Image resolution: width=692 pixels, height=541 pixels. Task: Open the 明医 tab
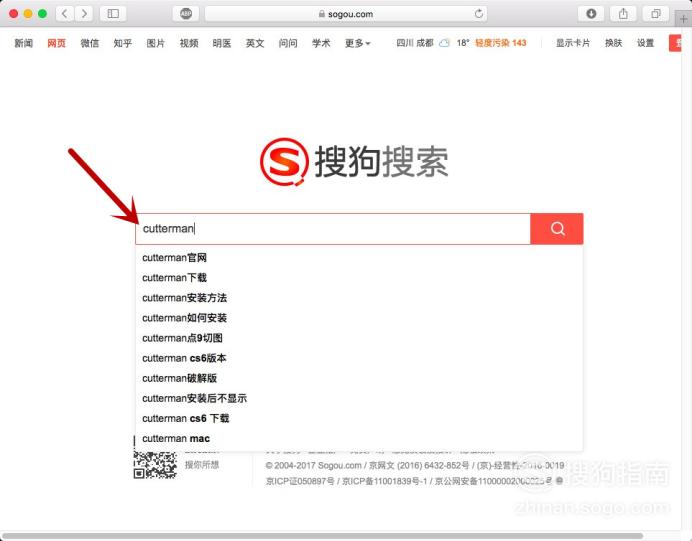222,43
